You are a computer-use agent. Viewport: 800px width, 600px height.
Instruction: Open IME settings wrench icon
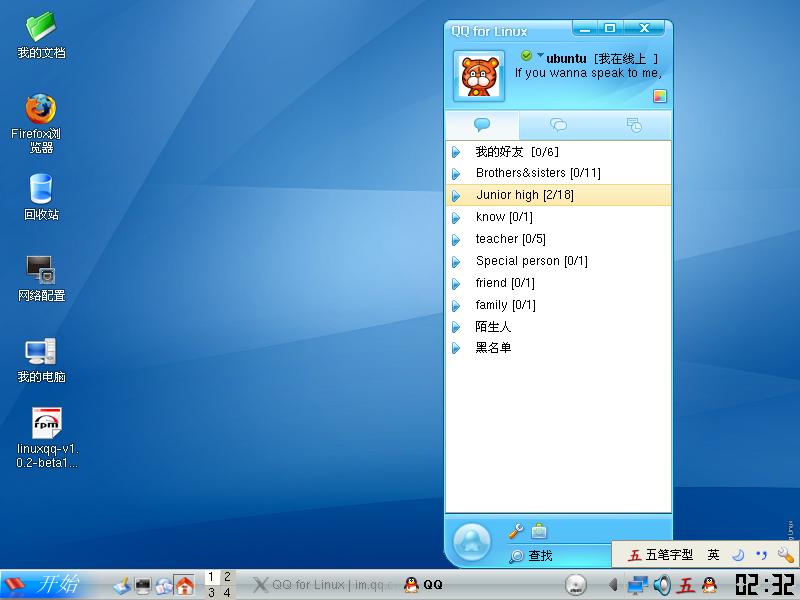click(785, 554)
